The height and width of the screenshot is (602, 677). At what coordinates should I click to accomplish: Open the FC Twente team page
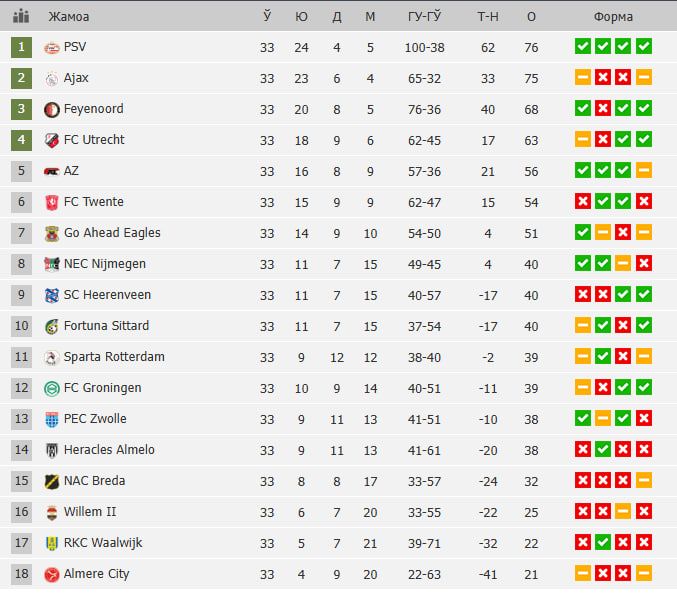[x=94, y=202]
